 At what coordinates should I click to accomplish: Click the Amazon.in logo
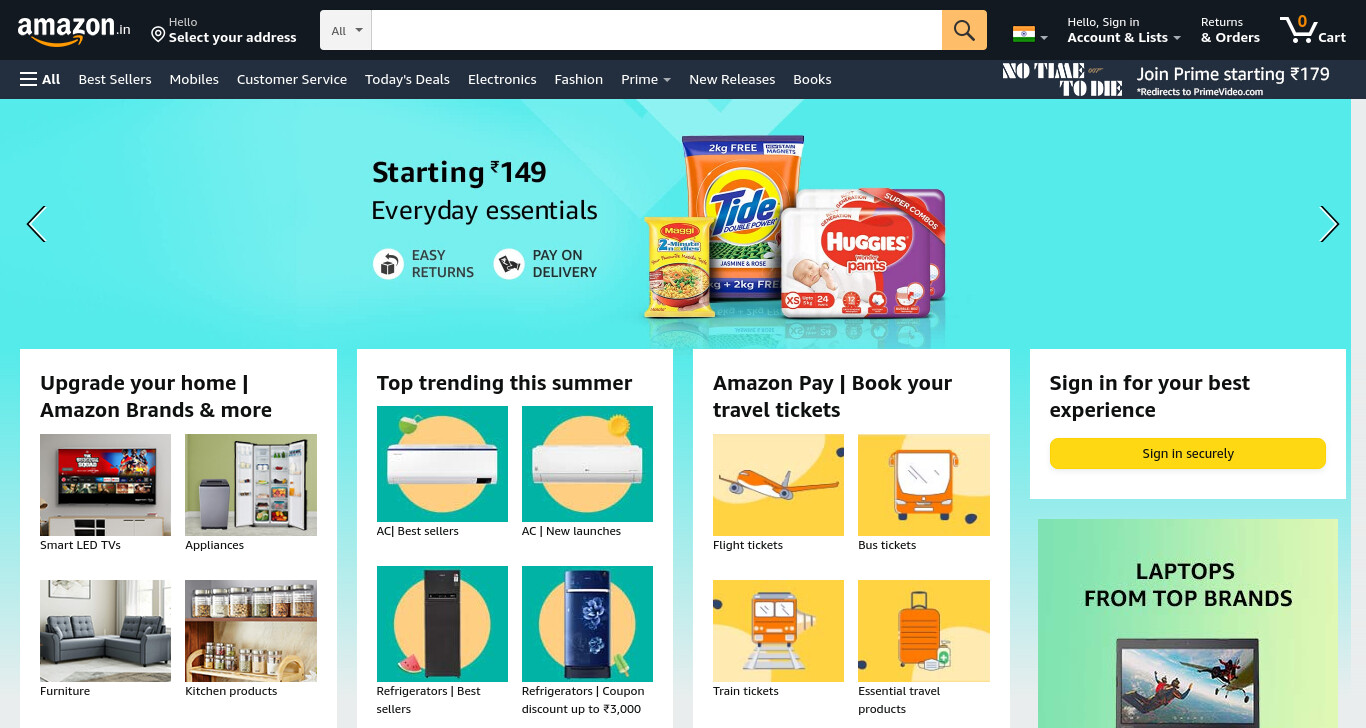point(74,31)
